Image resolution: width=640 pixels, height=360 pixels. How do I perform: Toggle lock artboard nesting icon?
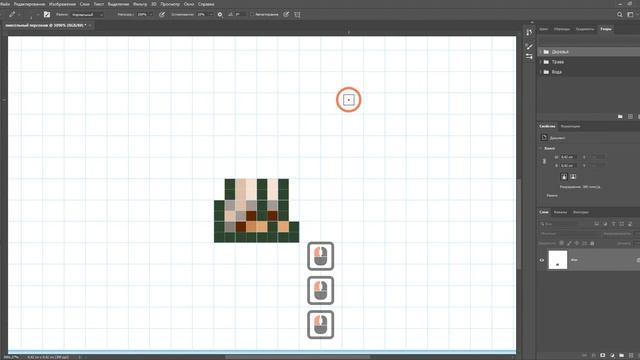584,243
